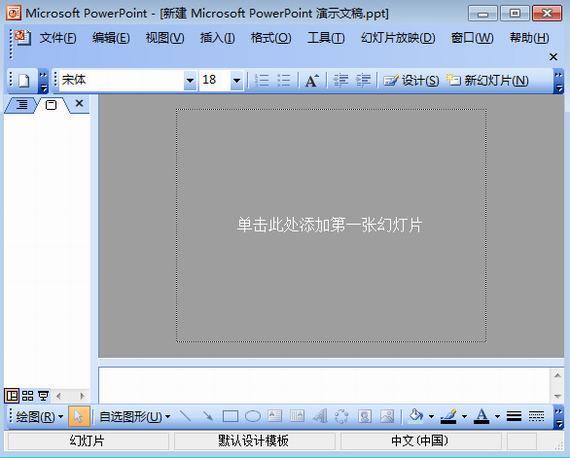
Task: Click the numbered list icon
Action: pos(261,80)
